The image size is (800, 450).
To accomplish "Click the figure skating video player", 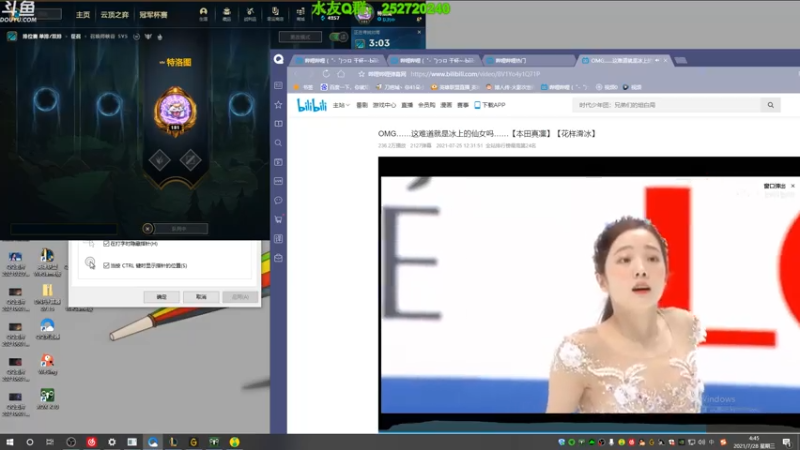I will click(x=590, y=294).
